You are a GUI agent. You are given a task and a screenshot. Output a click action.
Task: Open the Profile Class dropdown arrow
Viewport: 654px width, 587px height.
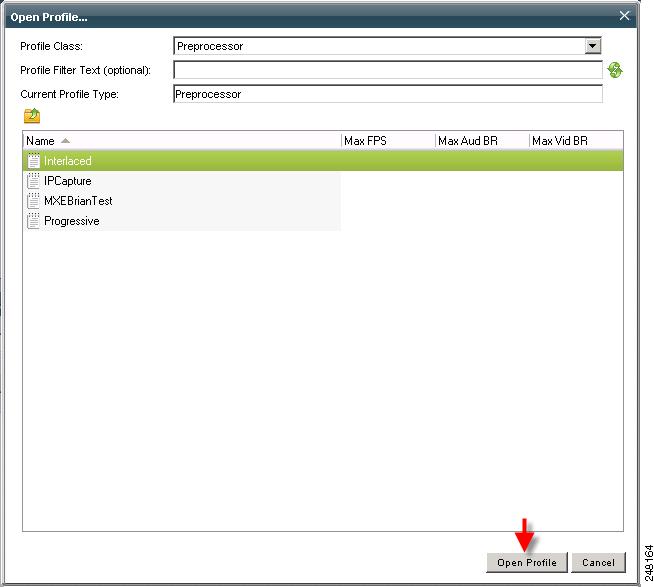point(592,46)
